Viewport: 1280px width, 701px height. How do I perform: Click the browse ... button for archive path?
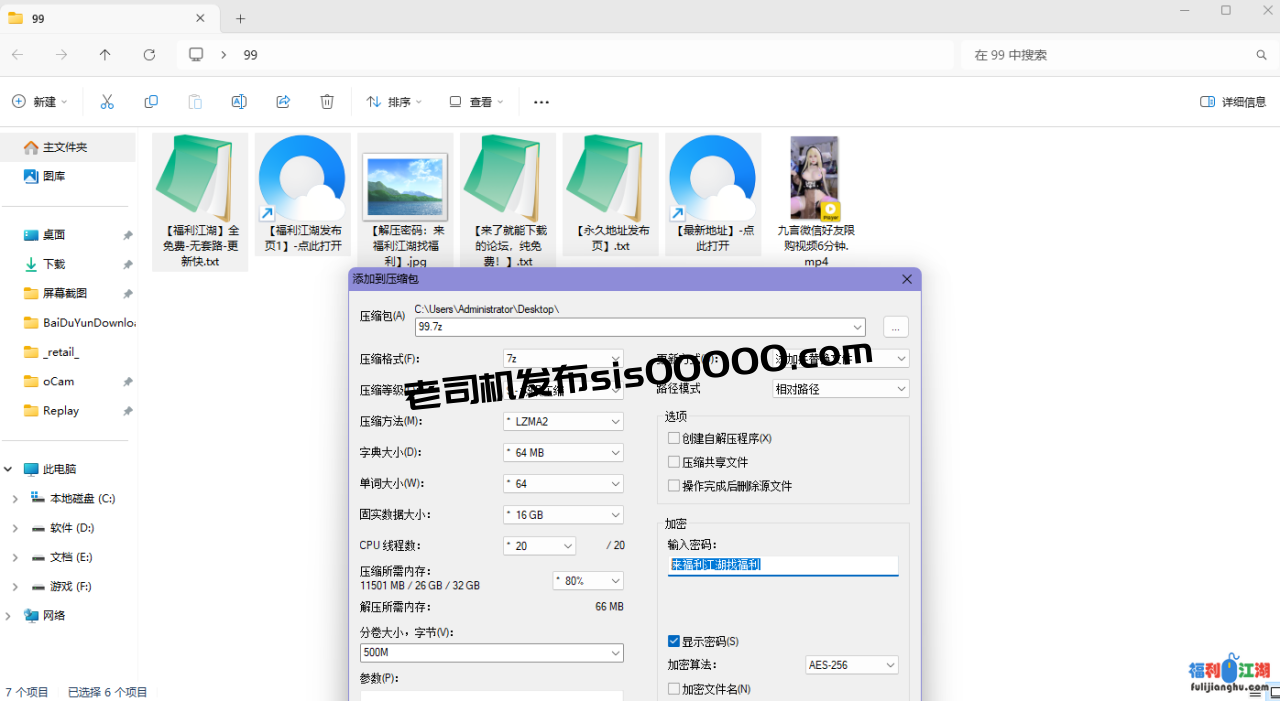[x=896, y=327]
